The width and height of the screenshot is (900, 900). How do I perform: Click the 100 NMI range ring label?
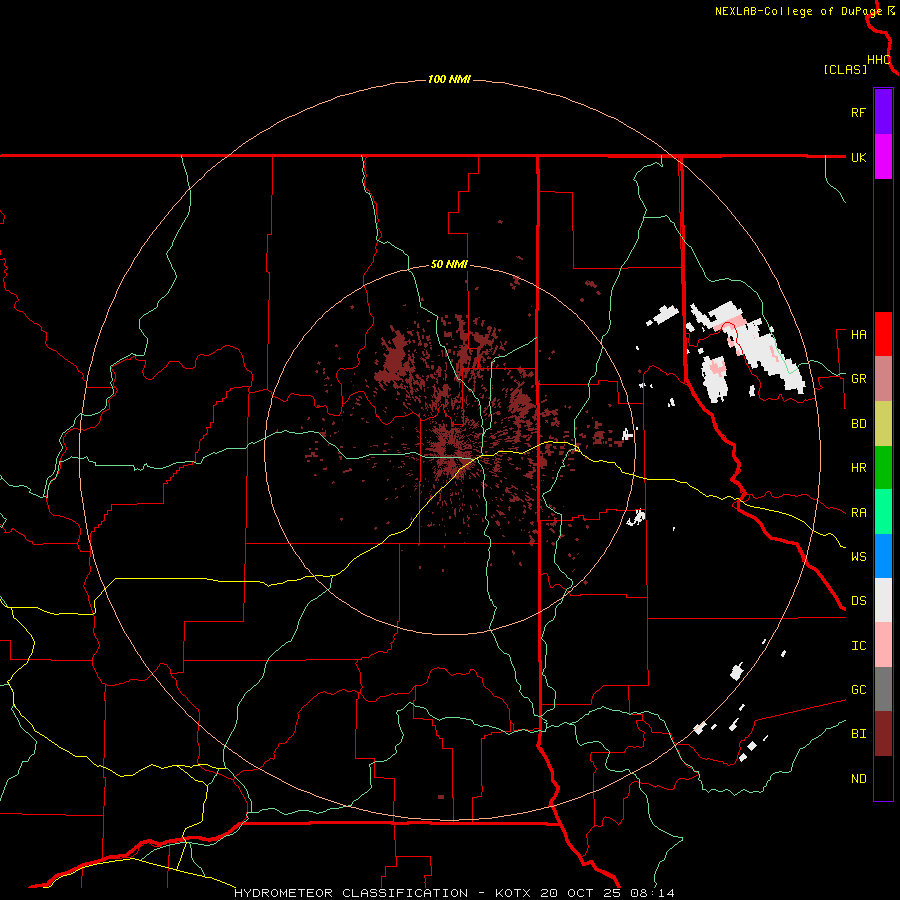pos(449,79)
